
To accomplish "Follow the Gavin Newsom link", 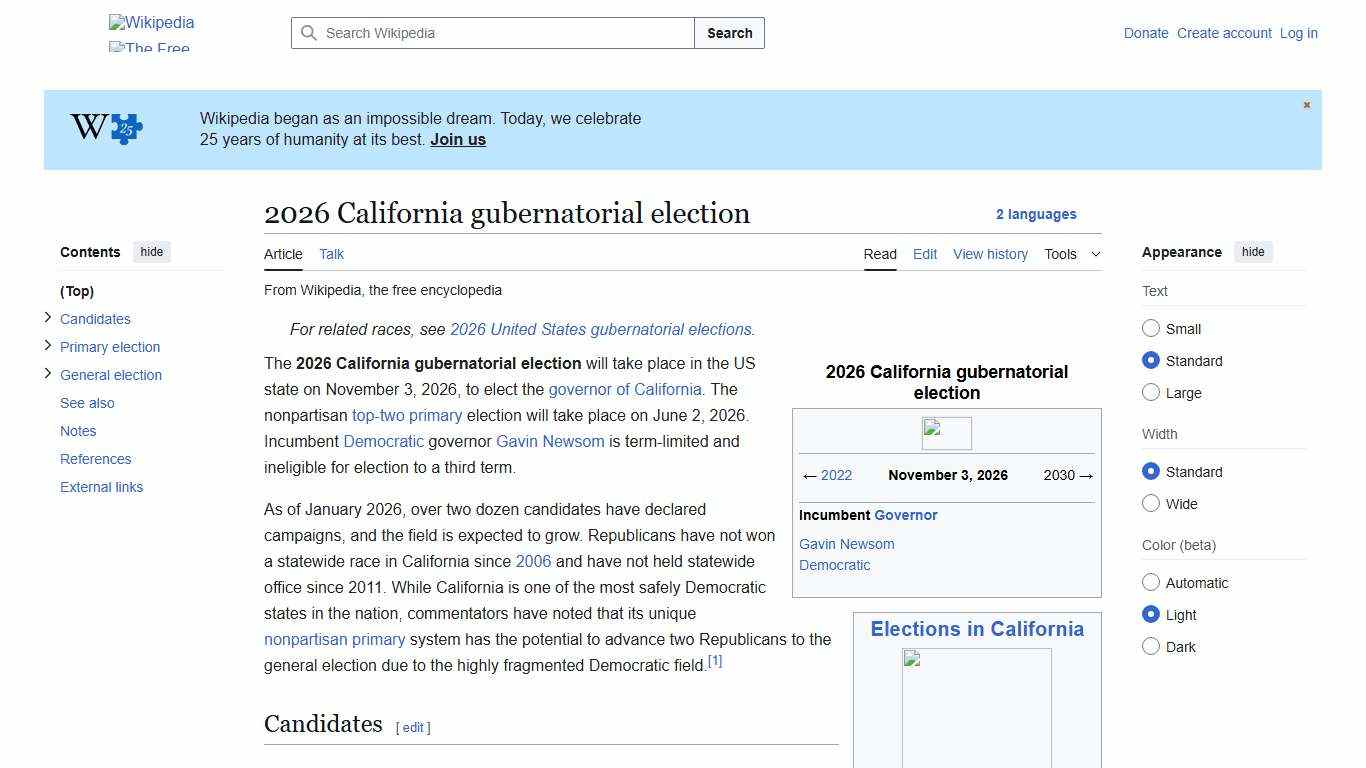I will point(549,441).
